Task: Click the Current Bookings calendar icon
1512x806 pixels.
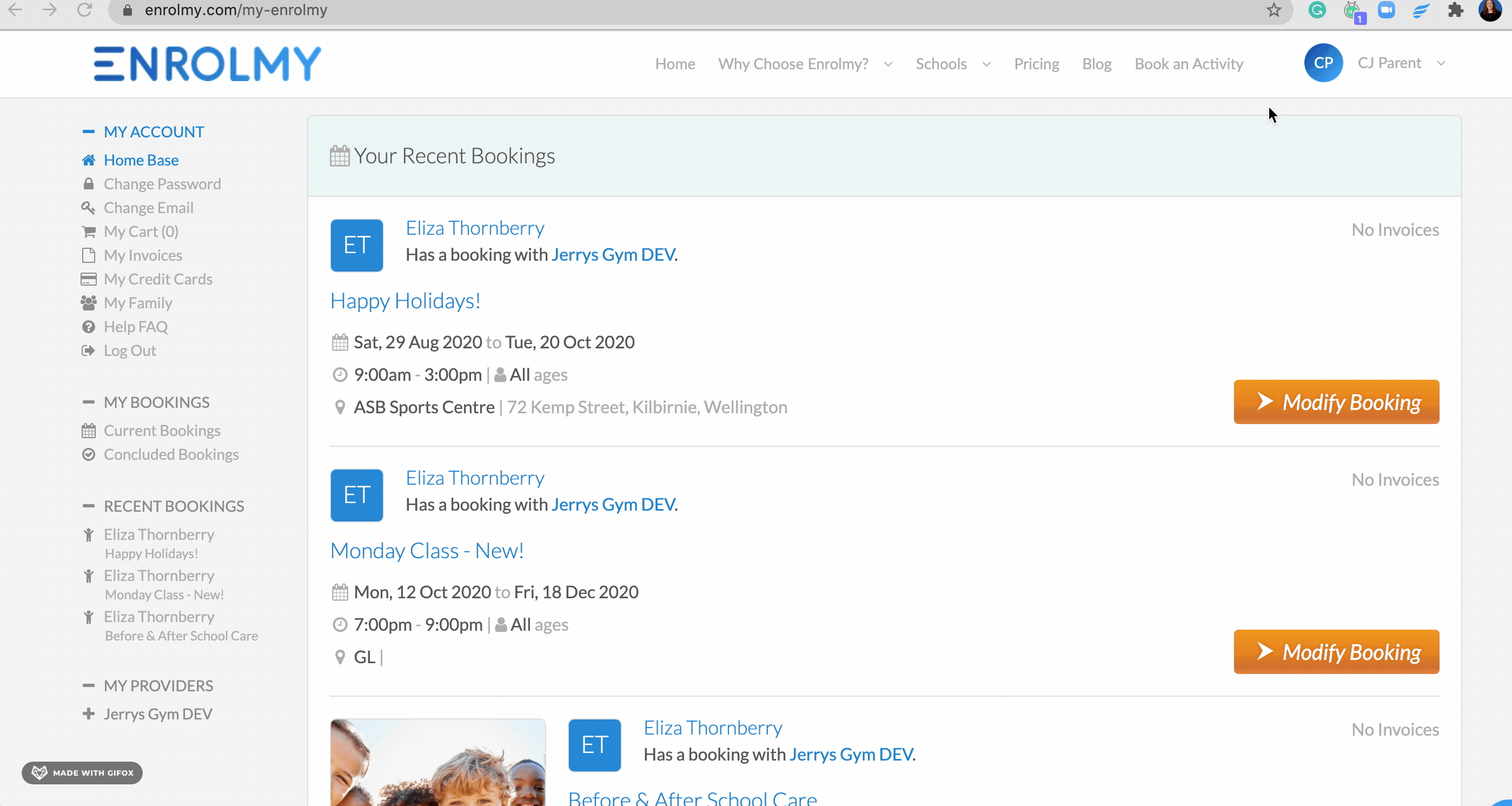Action: (89, 431)
